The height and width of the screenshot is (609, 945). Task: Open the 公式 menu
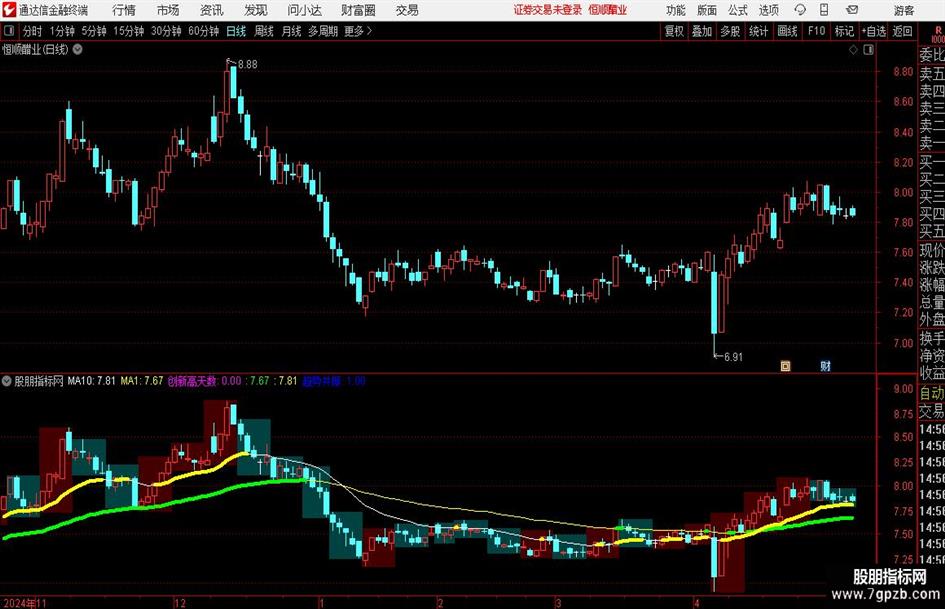(x=737, y=10)
